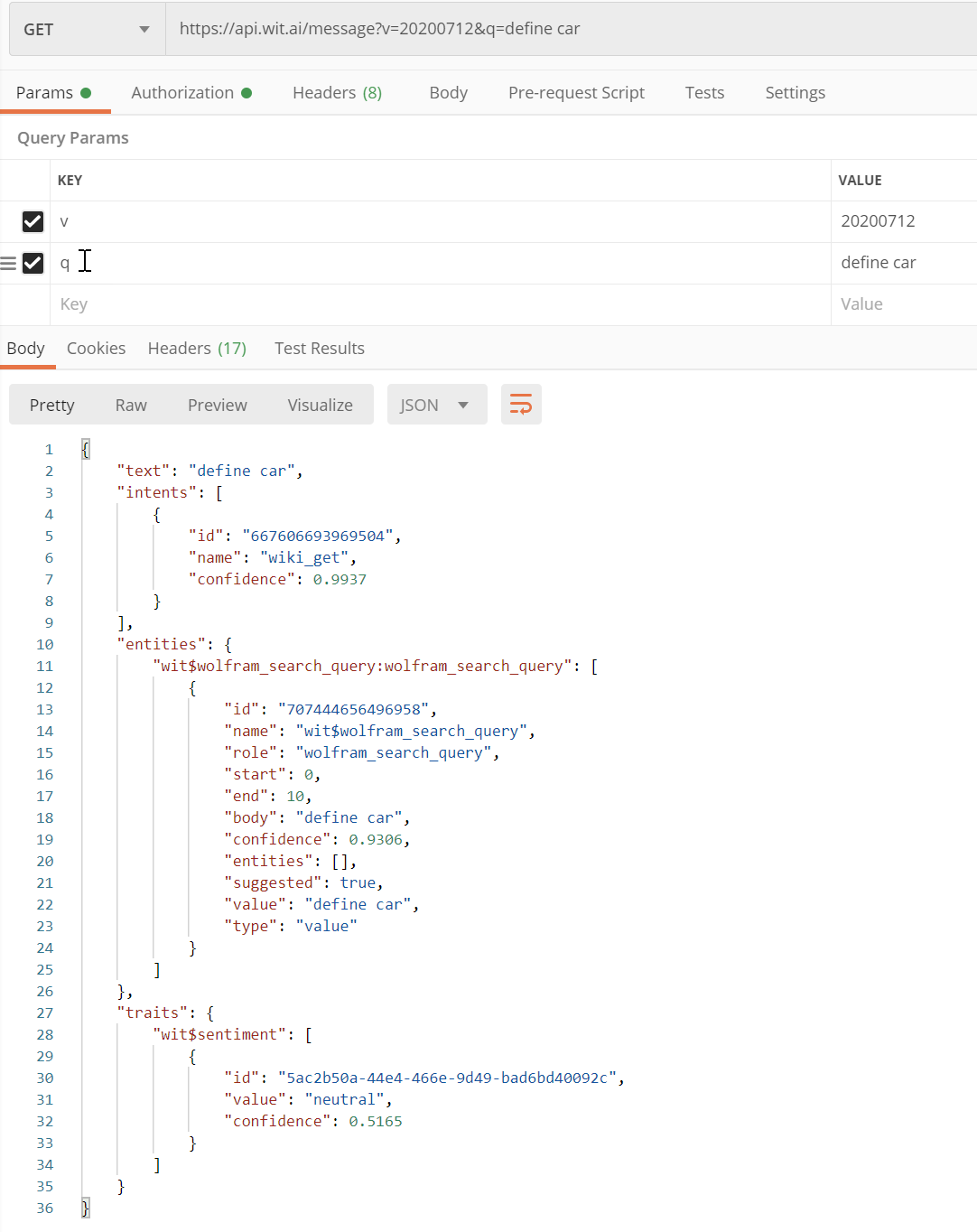Click the "end": 10 value

(x=295, y=796)
